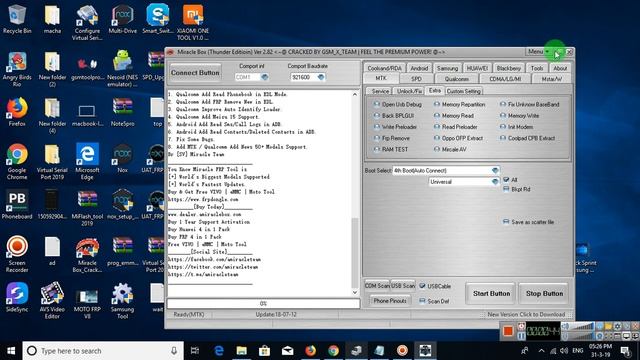Toggle the All checkbox

pyautogui.click(x=506, y=180)
